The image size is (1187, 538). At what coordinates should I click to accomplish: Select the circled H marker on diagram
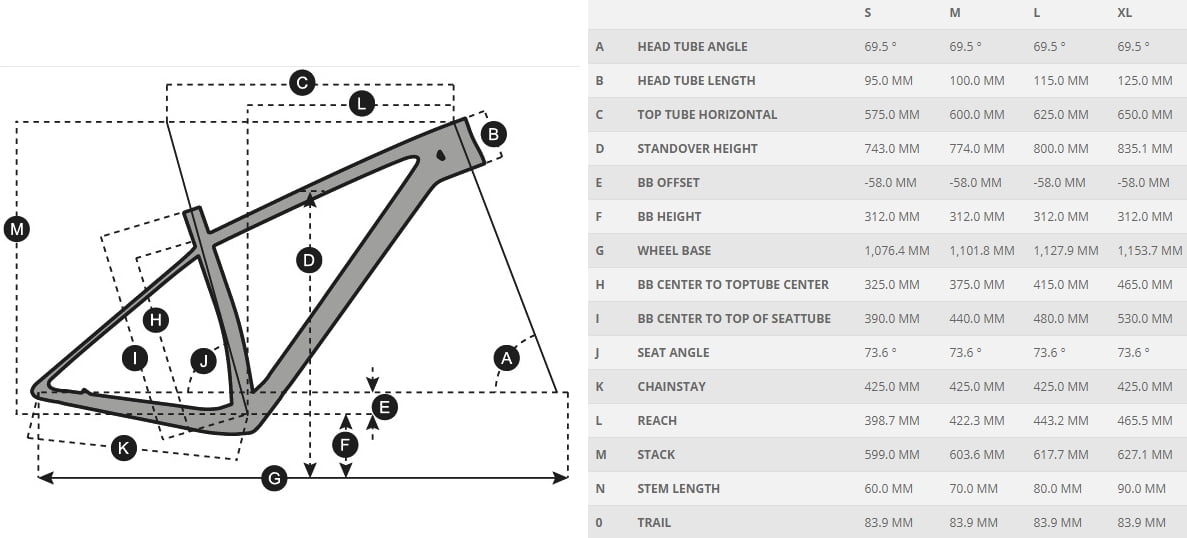156,320
